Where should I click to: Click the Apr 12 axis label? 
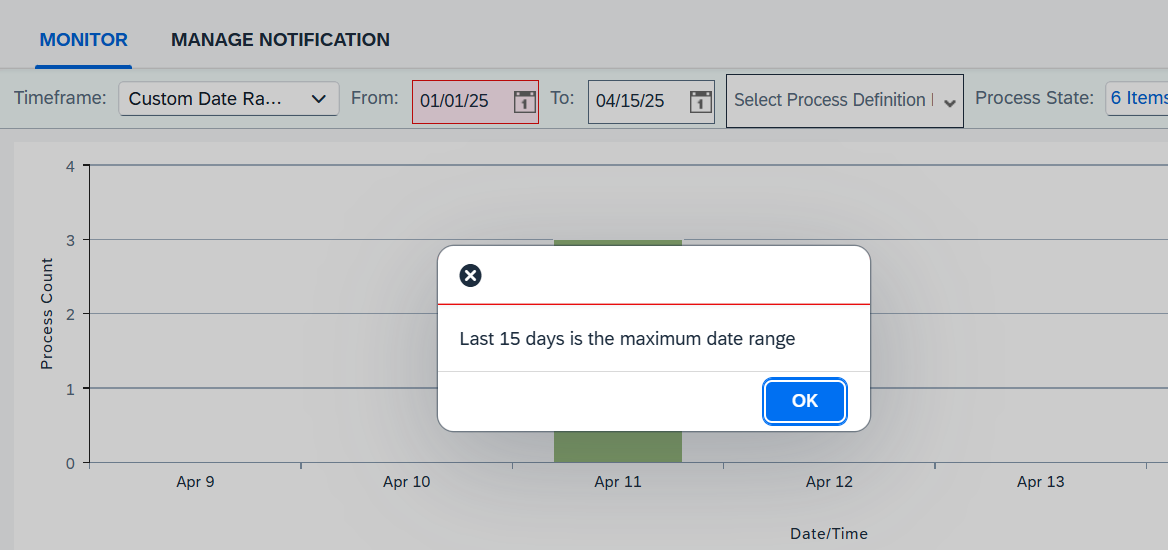[x=829, y=482]
